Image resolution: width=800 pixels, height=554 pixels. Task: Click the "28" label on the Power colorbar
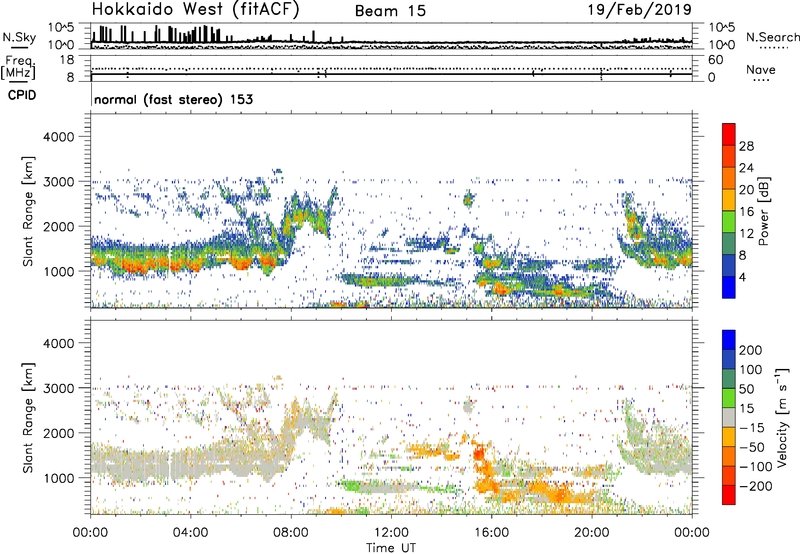pos(746,146)
